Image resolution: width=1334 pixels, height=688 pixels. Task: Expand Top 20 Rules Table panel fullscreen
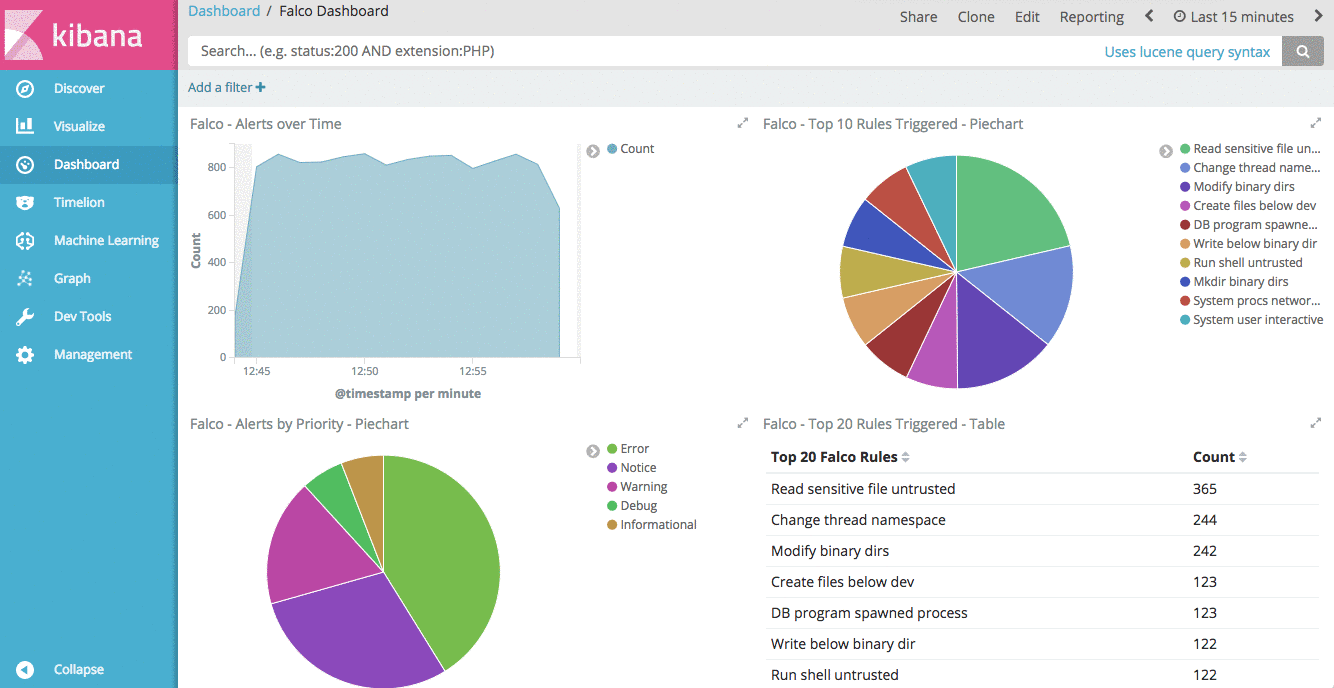pos(1316,423)
